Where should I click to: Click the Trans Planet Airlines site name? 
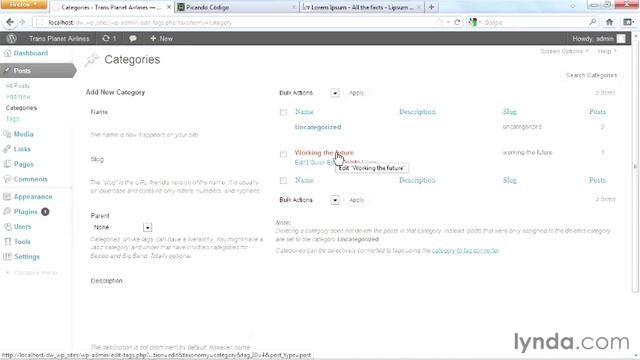coord(59,38)
